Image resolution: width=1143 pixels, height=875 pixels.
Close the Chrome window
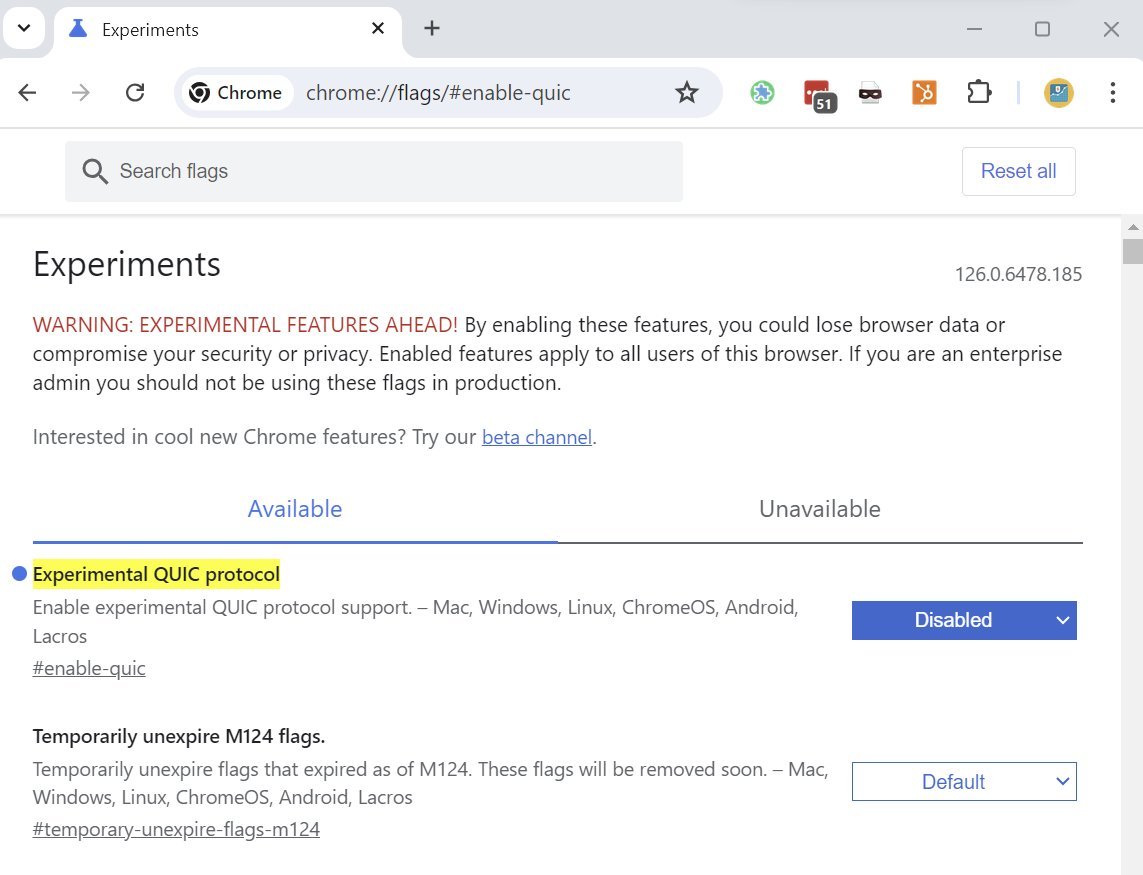click(1111, 29)
